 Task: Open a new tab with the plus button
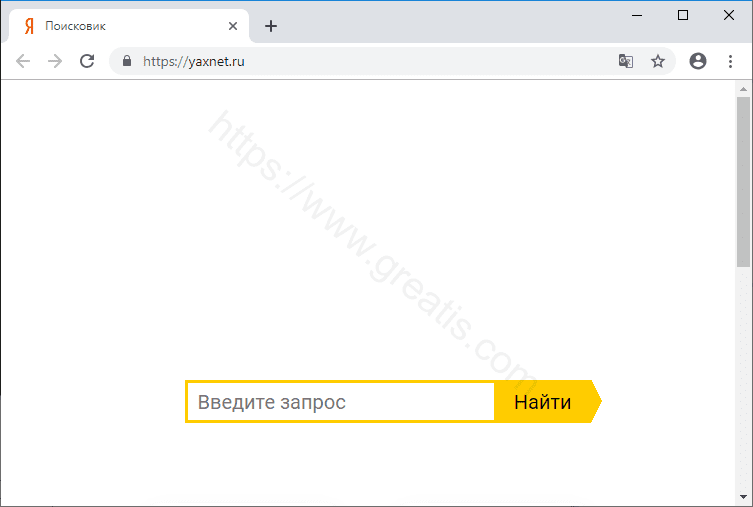tap(271, 26)
